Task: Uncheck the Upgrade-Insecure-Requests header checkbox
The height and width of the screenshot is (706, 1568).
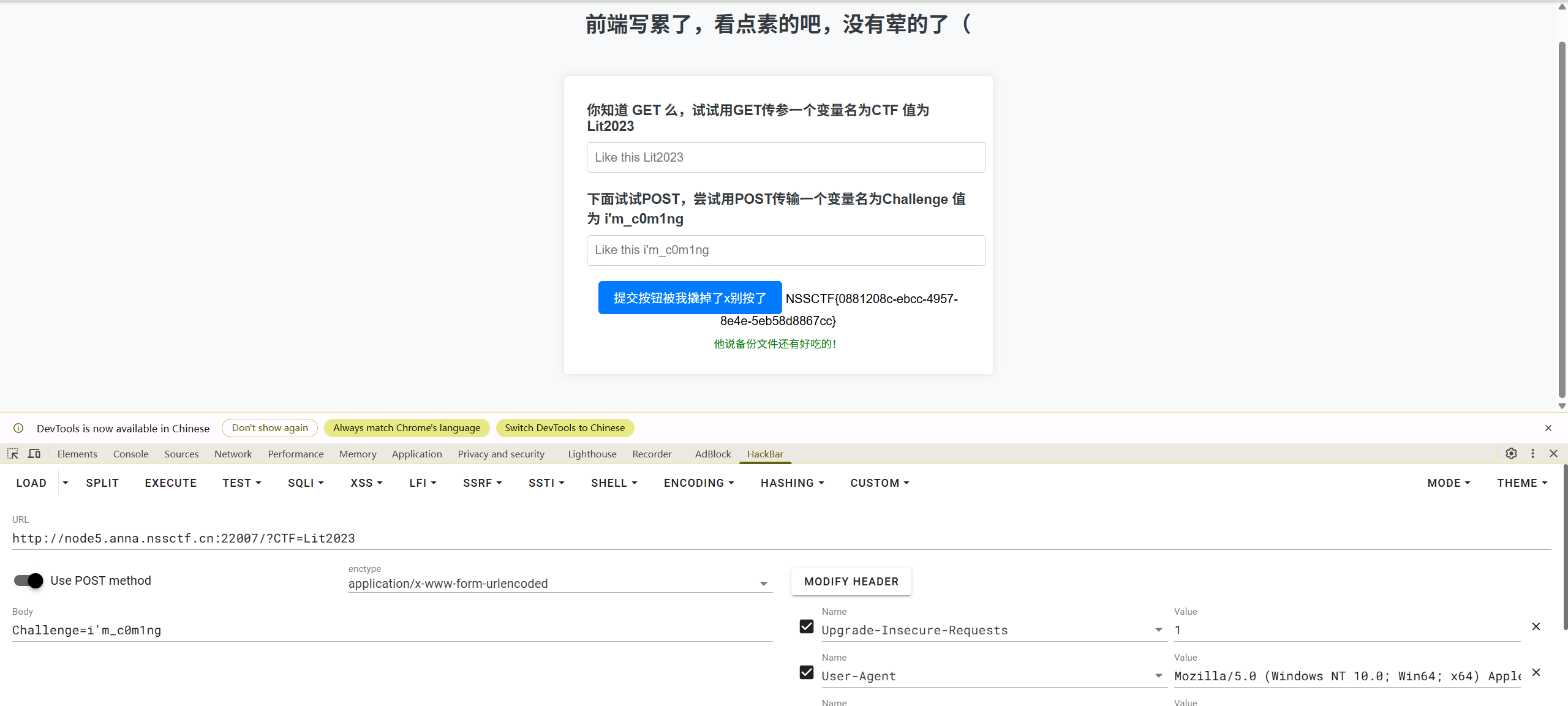Action: tap(806, 626)
